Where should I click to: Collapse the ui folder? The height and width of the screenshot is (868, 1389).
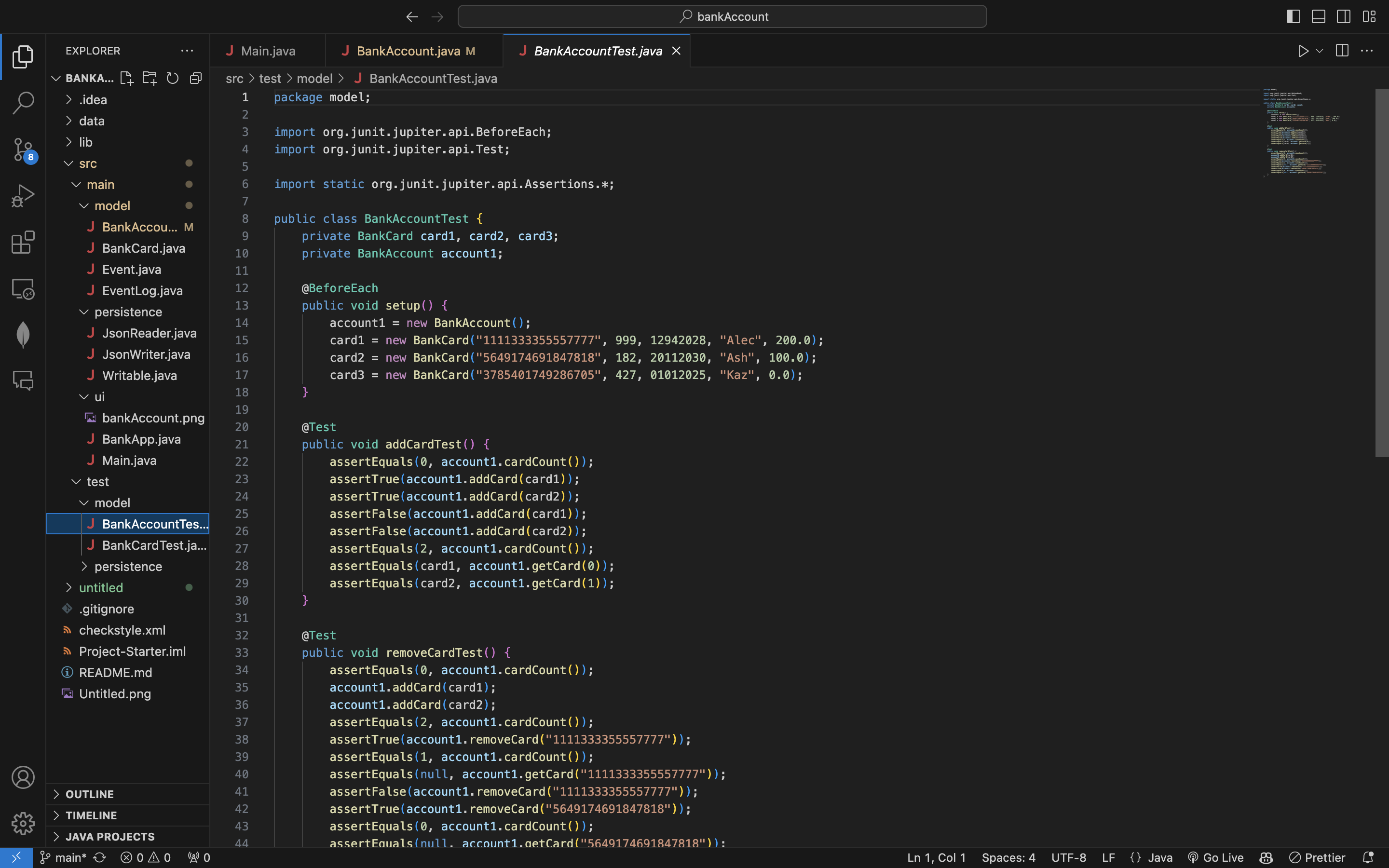coord(127,397)
